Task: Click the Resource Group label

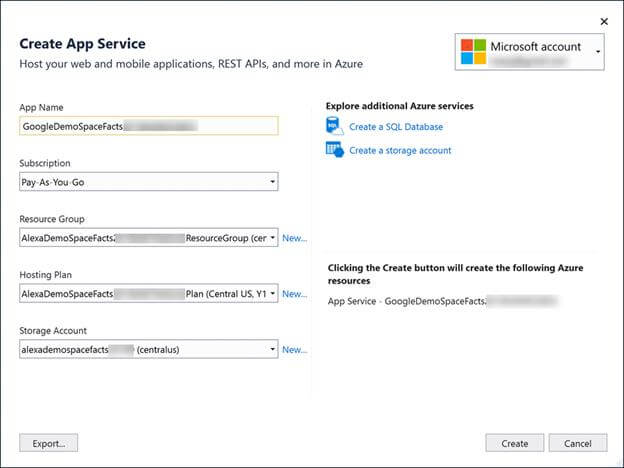Action: tap(52, 219)
